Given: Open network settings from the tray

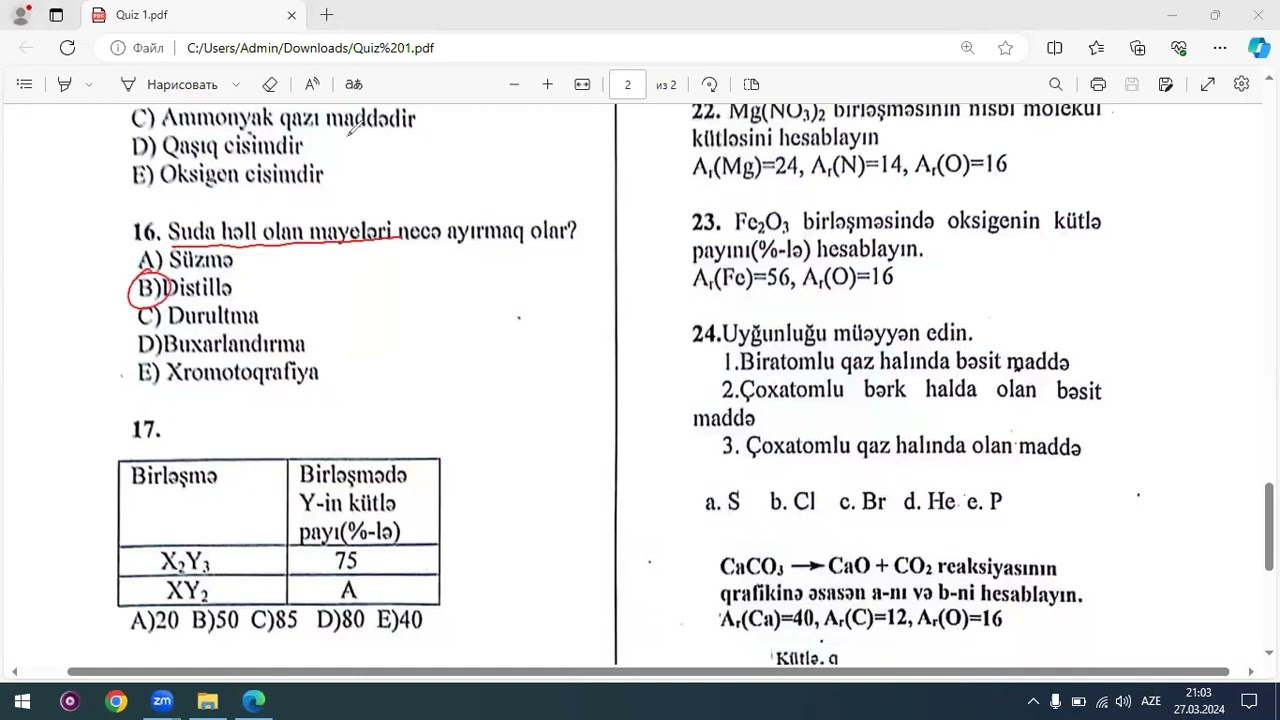Looking at the screenshot, I should tap(1101, 701).
